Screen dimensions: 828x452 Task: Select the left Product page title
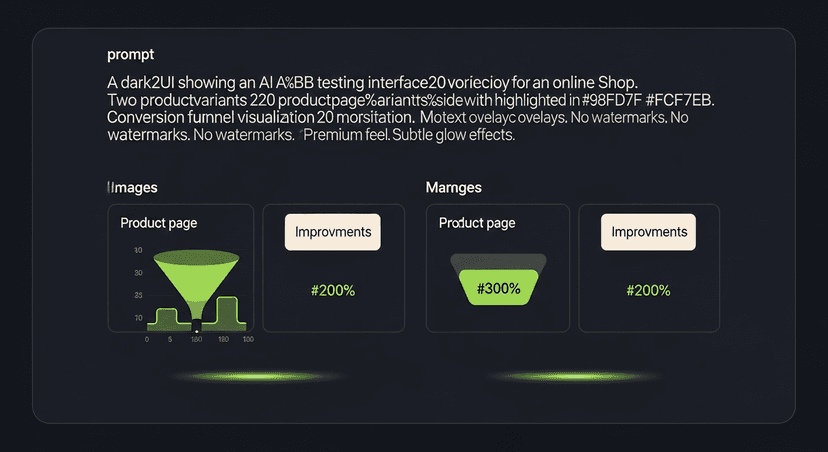[x=158, y=223]
